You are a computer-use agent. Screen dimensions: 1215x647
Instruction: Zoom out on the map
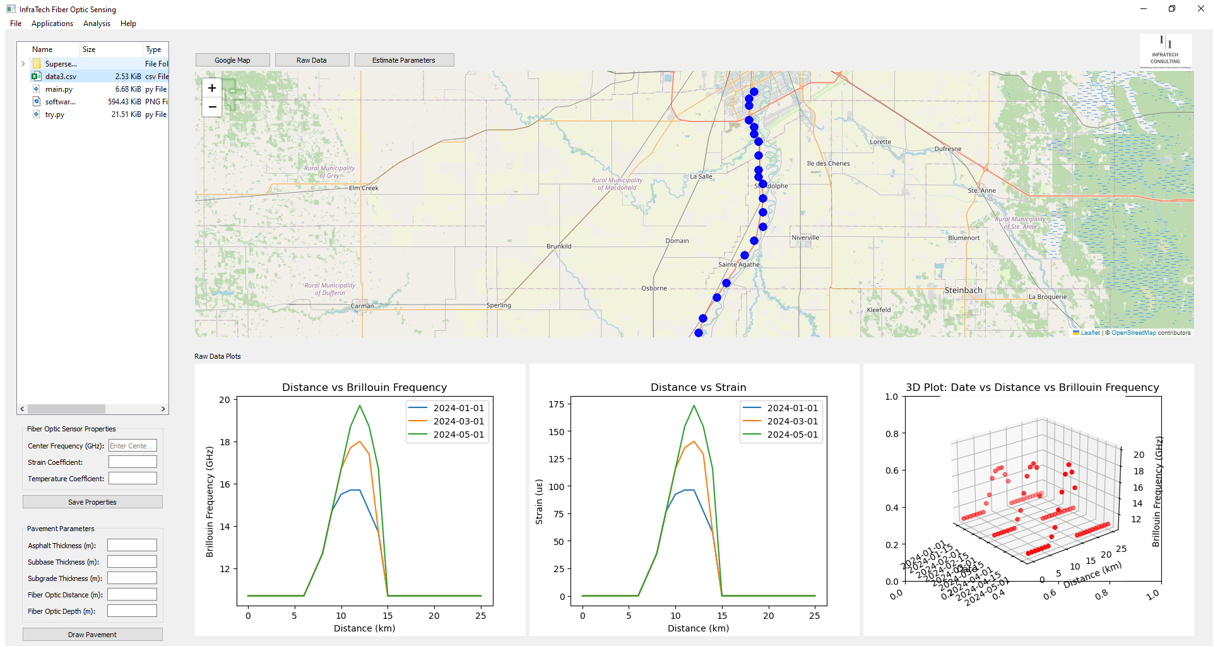click(x=212, y=107)
